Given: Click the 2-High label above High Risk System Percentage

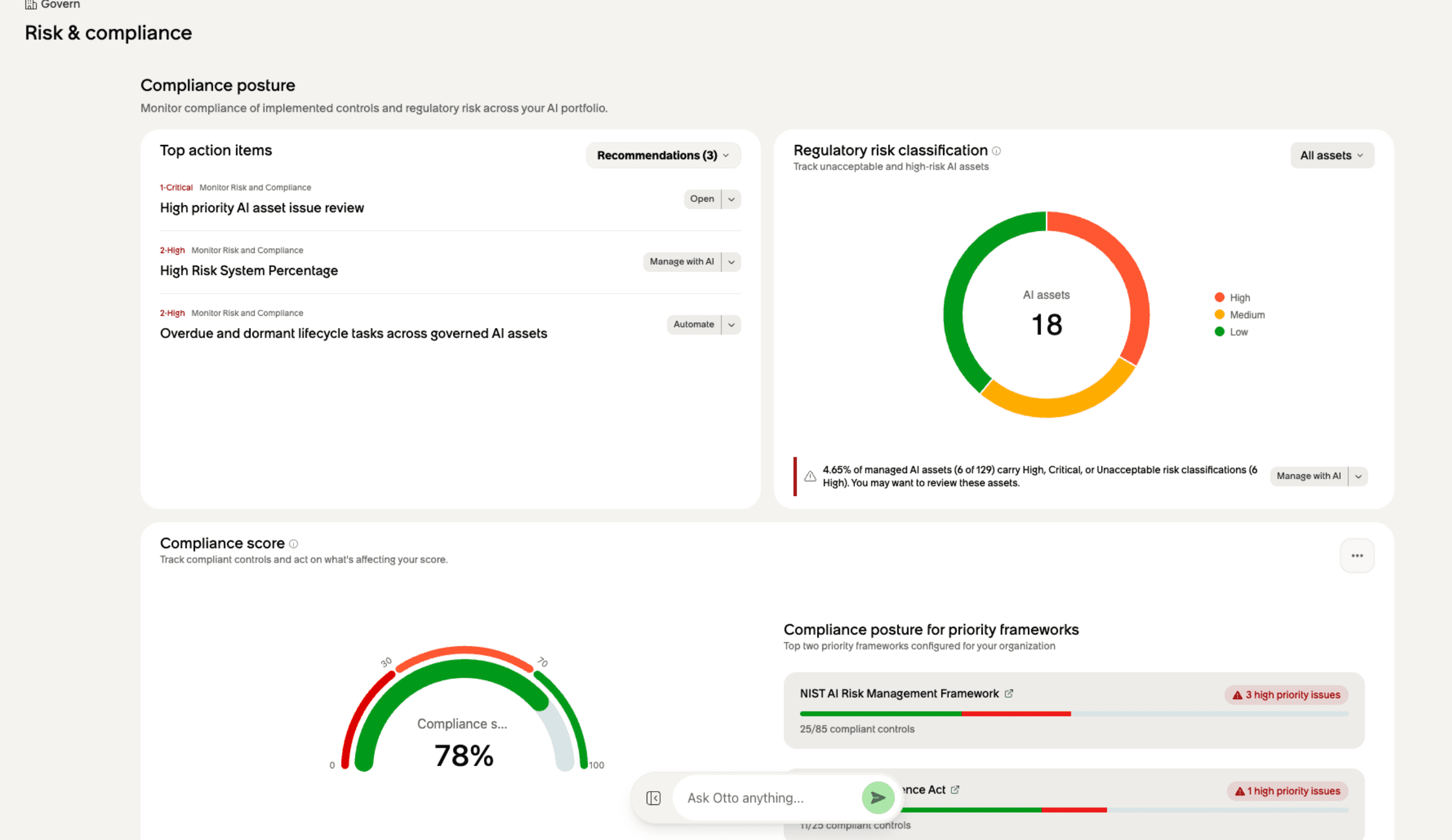Looking at the screenshot, I should (172, 250).
